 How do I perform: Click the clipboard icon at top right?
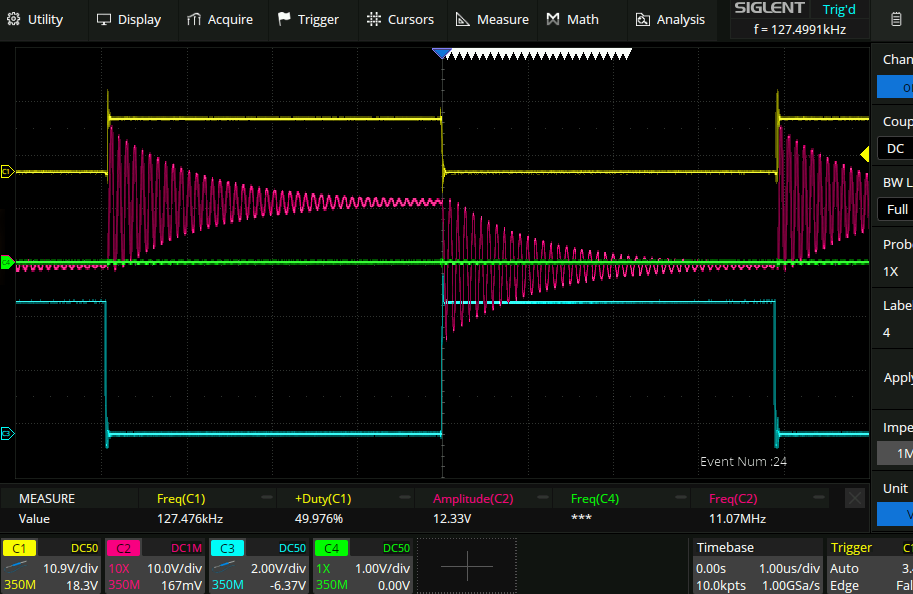tap(894, 19)
